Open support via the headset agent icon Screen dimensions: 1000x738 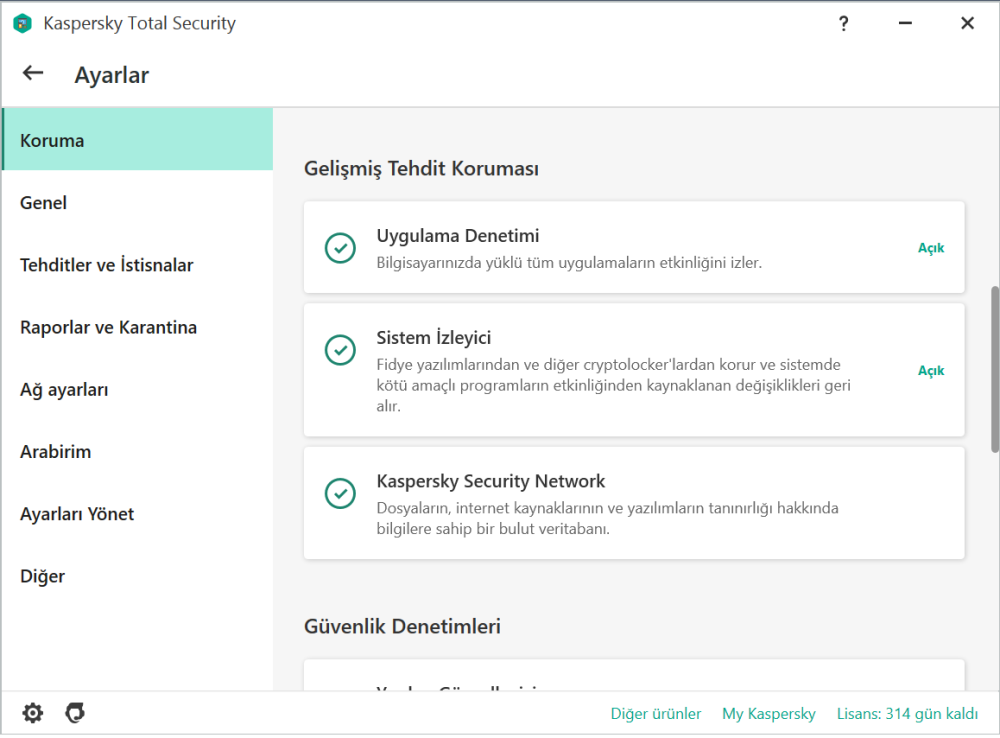pos(75,712)
